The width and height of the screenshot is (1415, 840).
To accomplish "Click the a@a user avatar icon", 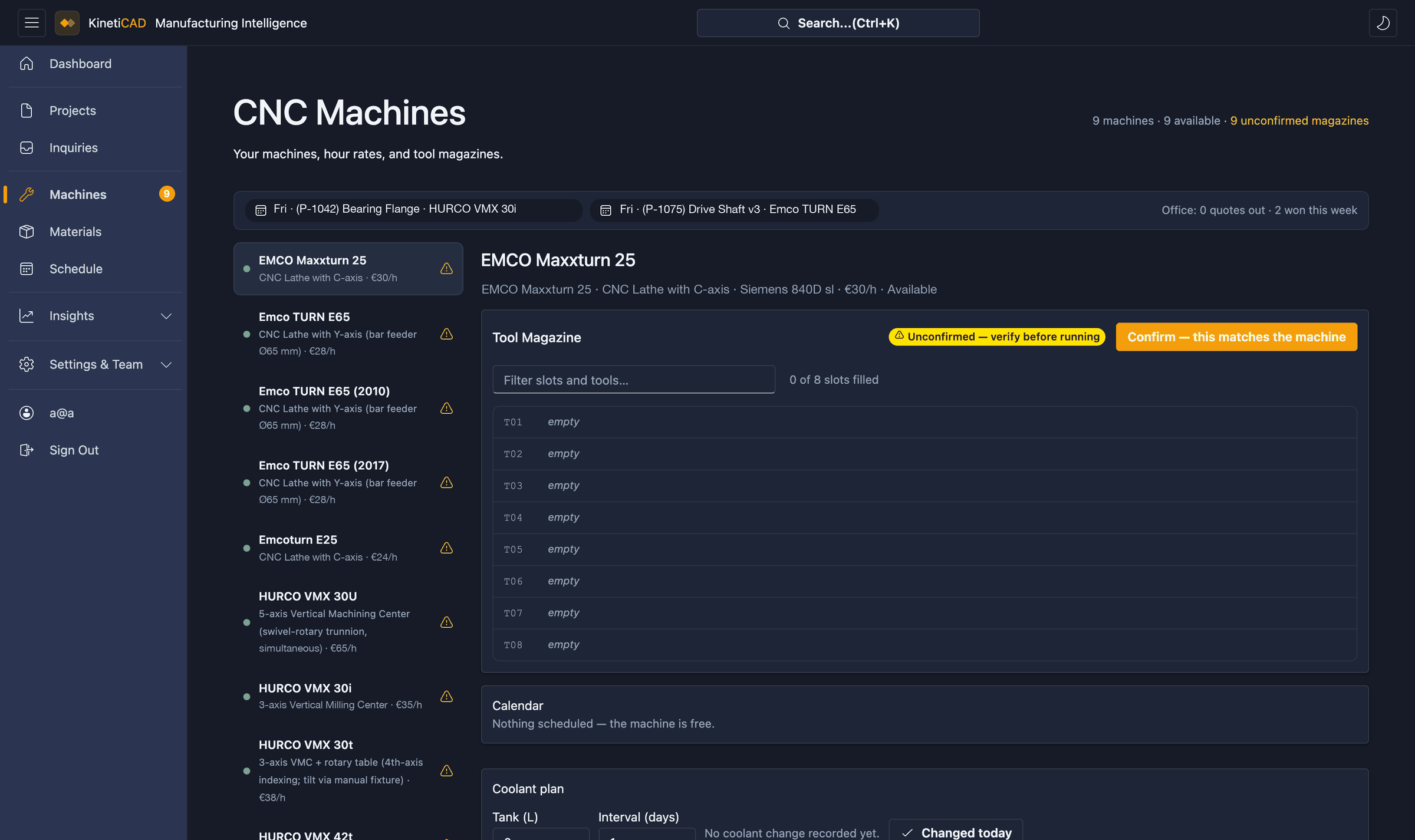I will pos(27,413).
